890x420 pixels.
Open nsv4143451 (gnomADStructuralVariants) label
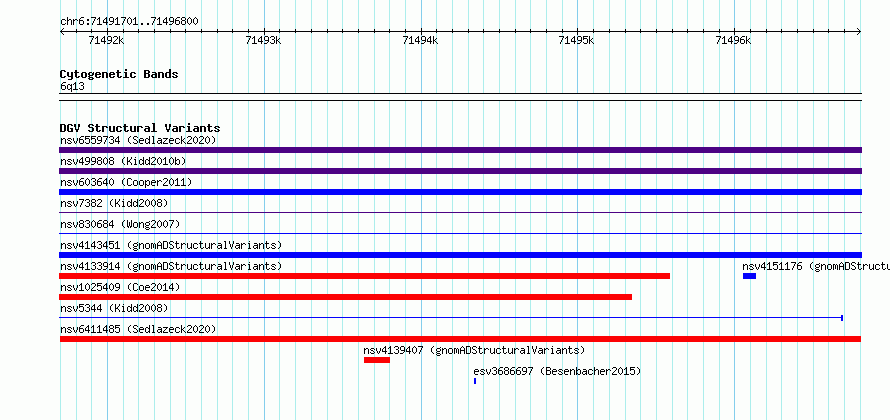tap(171, 245)
